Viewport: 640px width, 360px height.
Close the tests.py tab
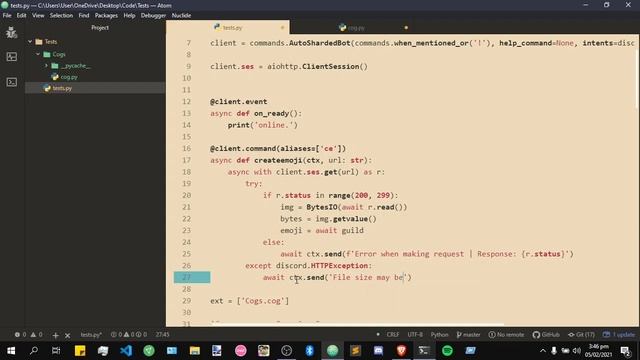pos(282,28)
